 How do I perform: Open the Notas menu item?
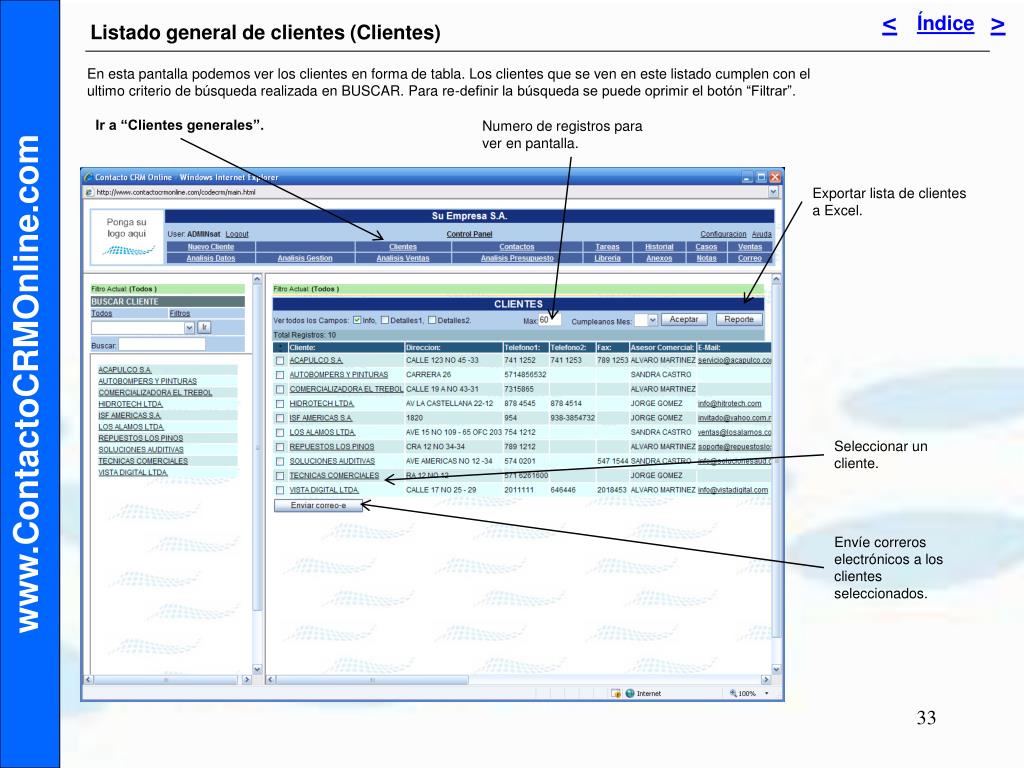706,258
